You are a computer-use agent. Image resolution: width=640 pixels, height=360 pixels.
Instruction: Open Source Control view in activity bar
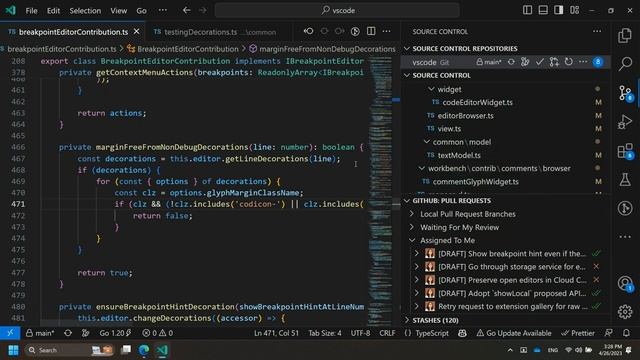pyautogui.click(x=625, y=93)
